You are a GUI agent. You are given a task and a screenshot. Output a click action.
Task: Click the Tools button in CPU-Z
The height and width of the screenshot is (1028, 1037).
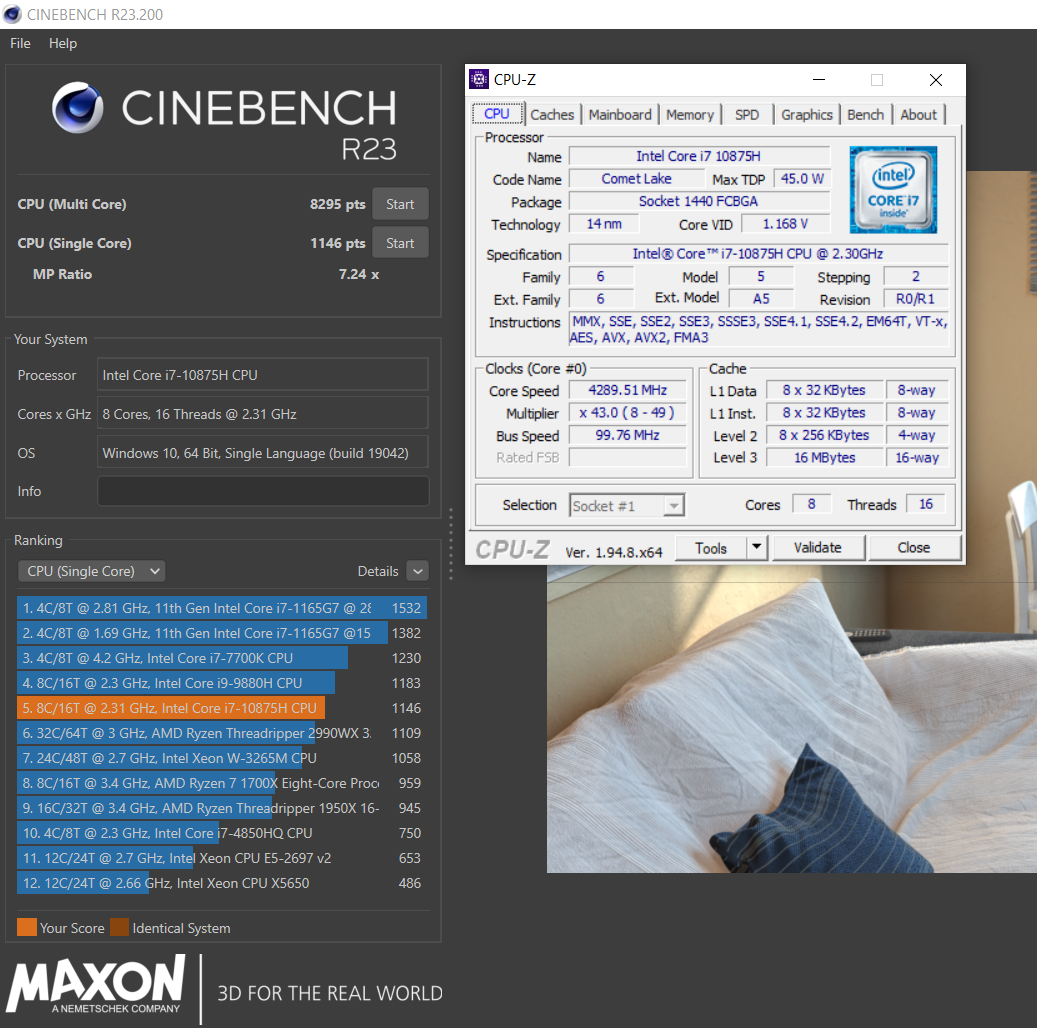711,548
